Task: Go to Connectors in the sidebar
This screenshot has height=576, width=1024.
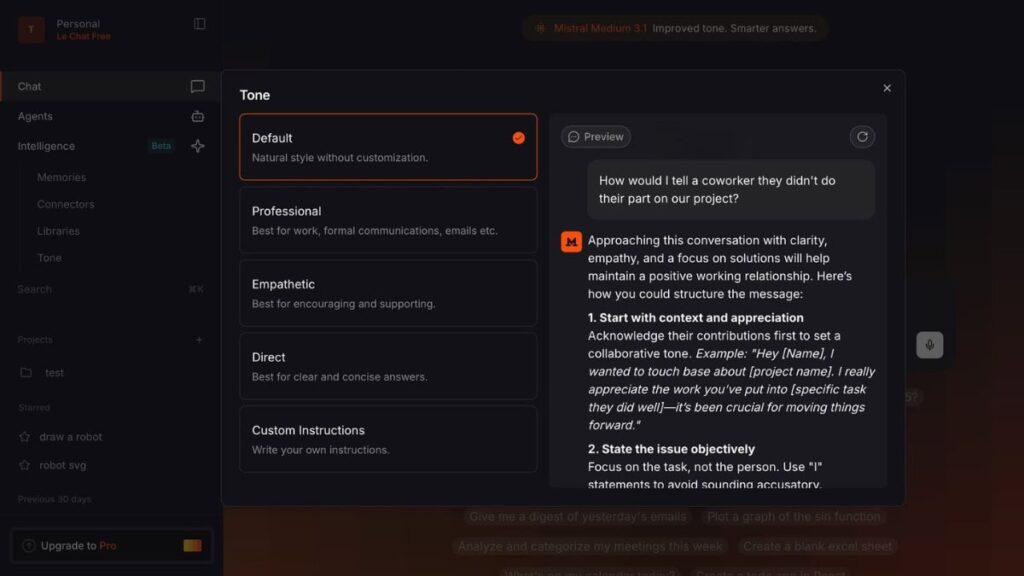Action: coord(65,204)
